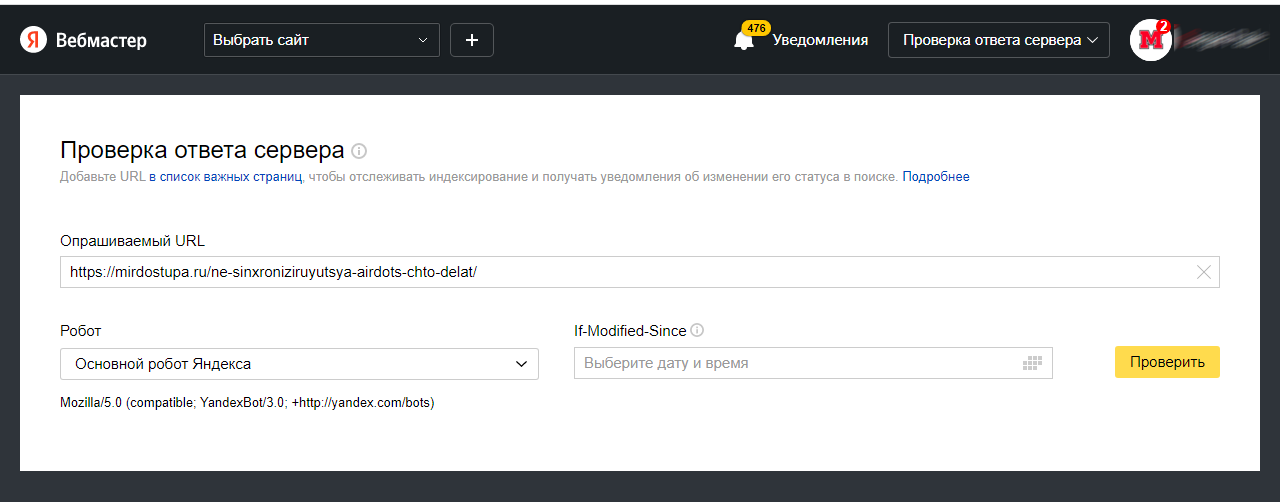Open the 'Подробнее' link
The image size is (1280, 502).
(x=935, y=177)
